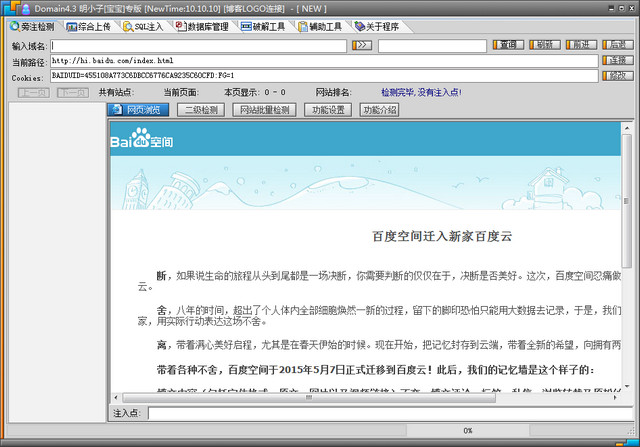
Task: Click the 本页显示 0 - 0 text
Action: (x=255, y=93)
